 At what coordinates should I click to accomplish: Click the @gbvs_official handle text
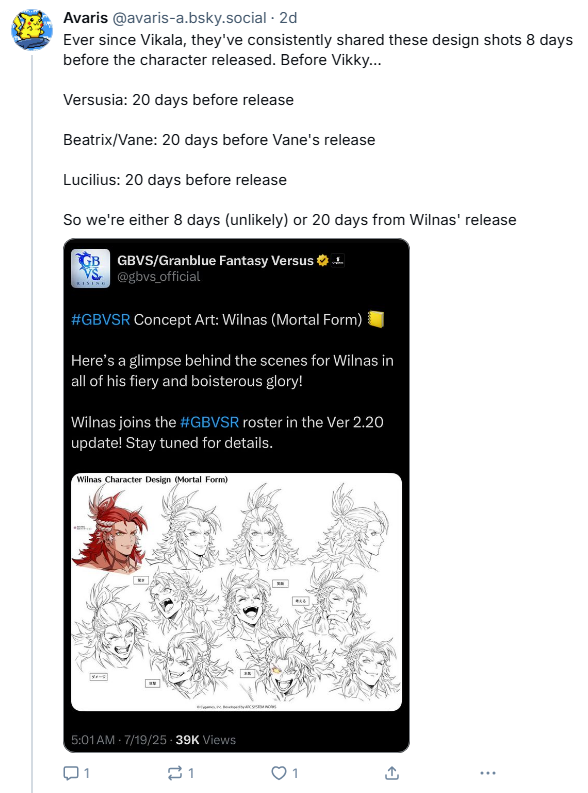[x=159, y=277]
